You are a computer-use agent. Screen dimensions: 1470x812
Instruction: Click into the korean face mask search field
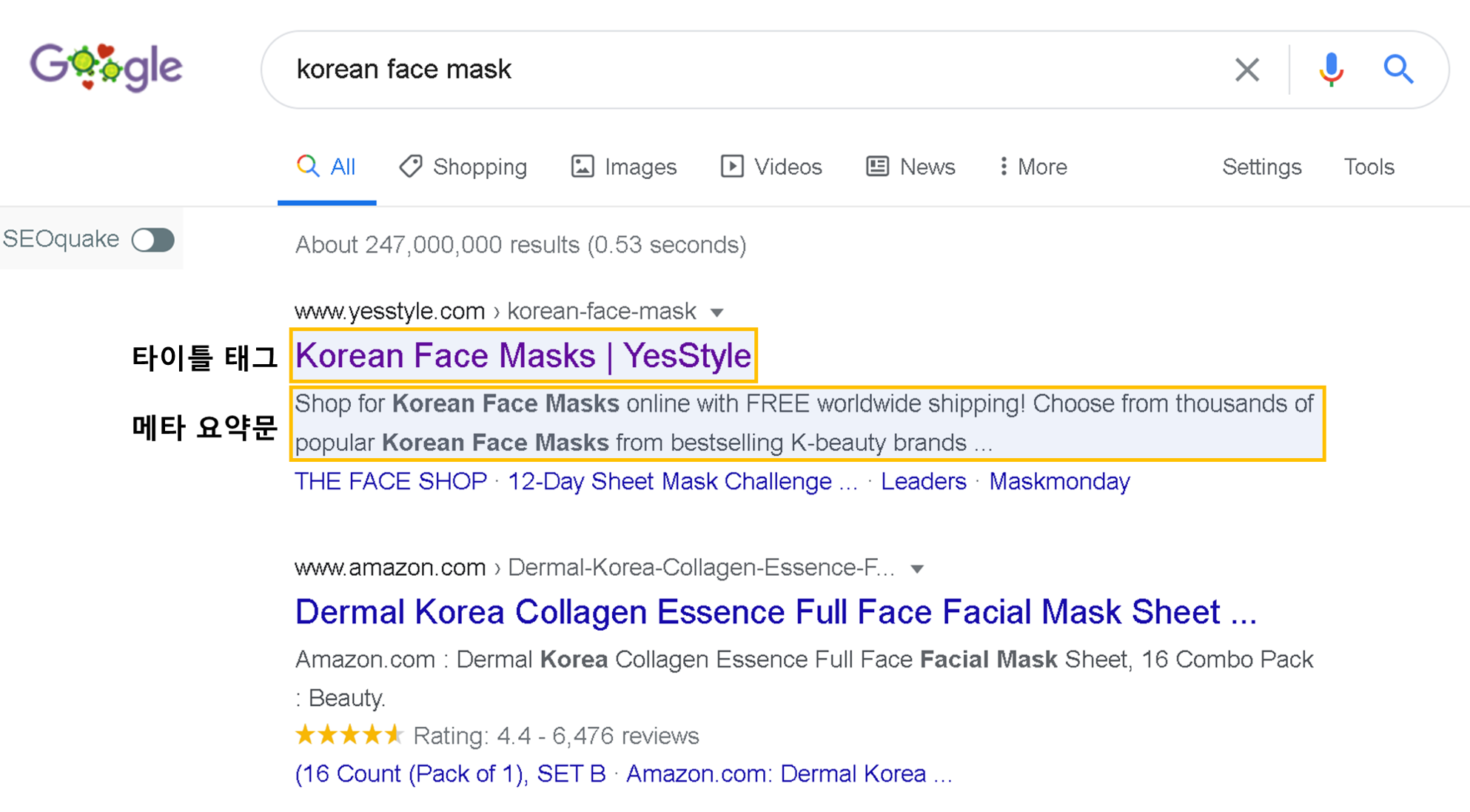point(748,70)
